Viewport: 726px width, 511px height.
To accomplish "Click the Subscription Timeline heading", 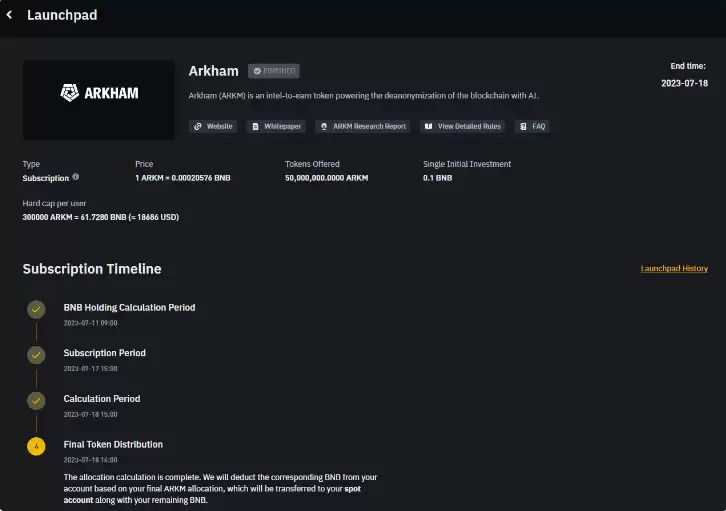I will (92, 269).
